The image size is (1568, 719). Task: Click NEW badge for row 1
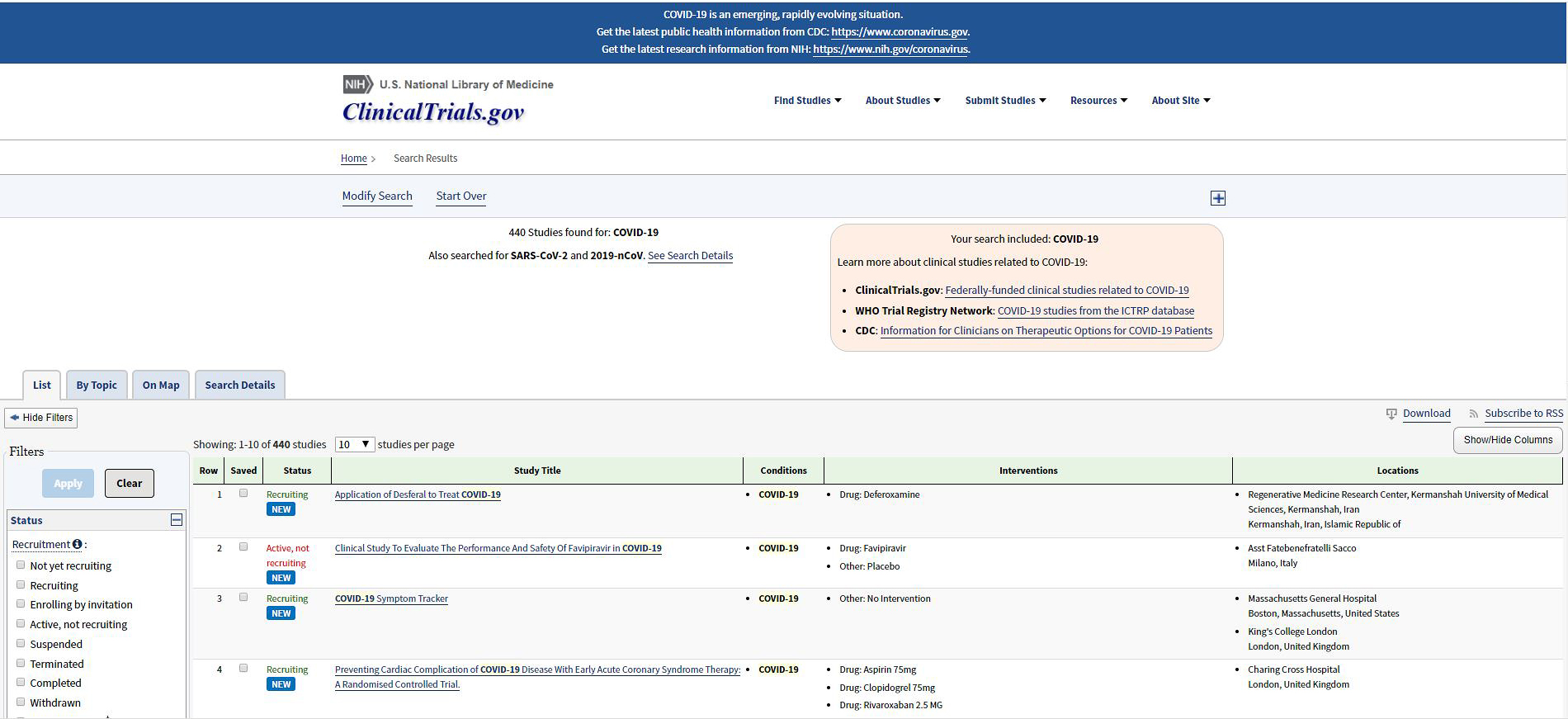(x=281, y=509)
